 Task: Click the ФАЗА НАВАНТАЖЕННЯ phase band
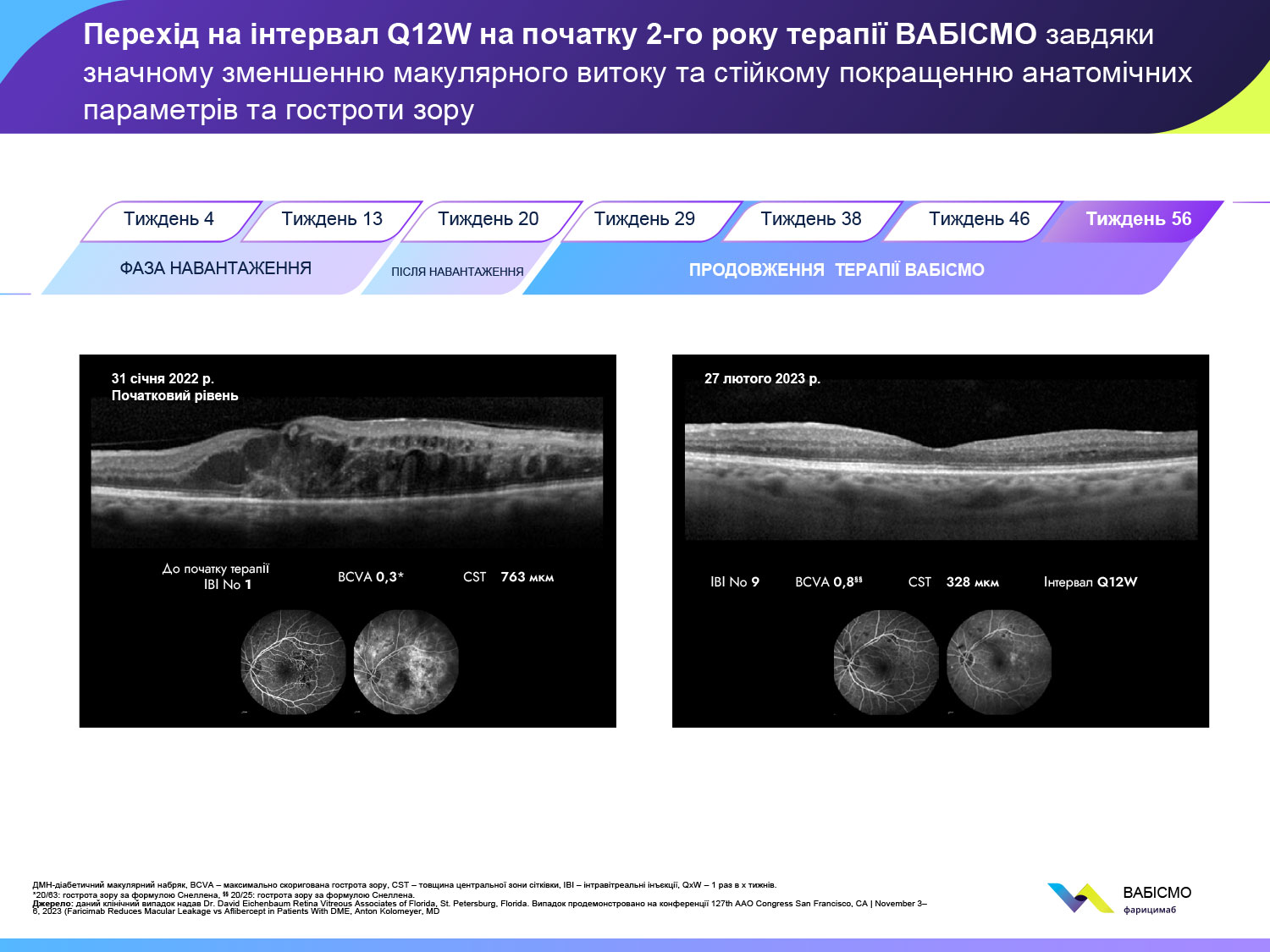[216, 268]
